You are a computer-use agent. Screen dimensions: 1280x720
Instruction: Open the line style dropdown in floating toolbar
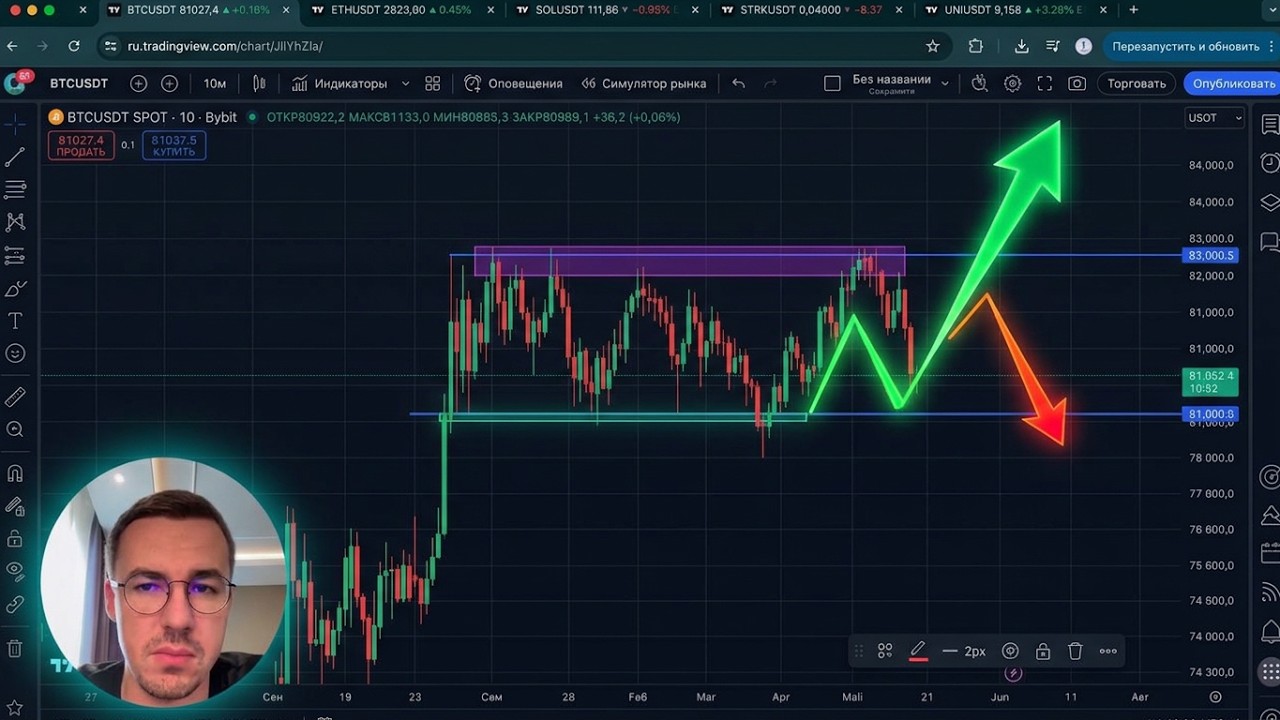pos(964,651)
